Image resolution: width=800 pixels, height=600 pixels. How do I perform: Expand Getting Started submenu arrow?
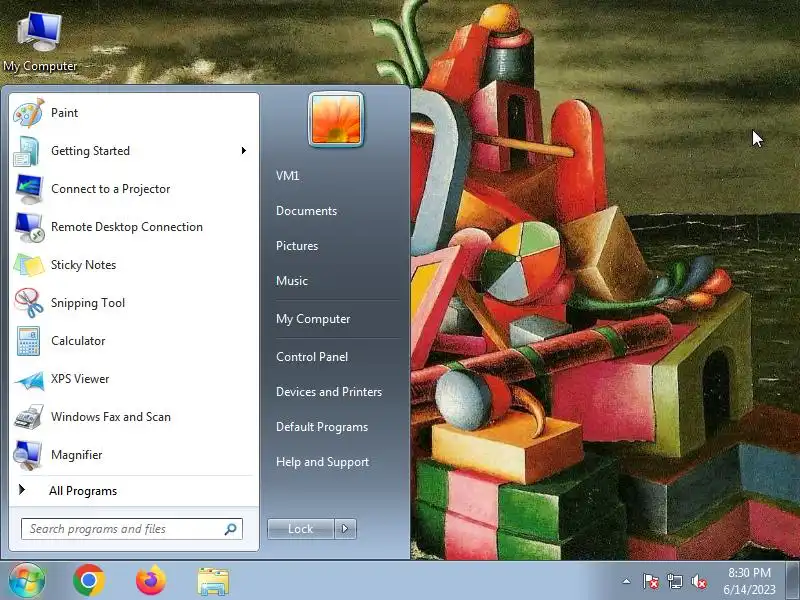tap(244, 151)
